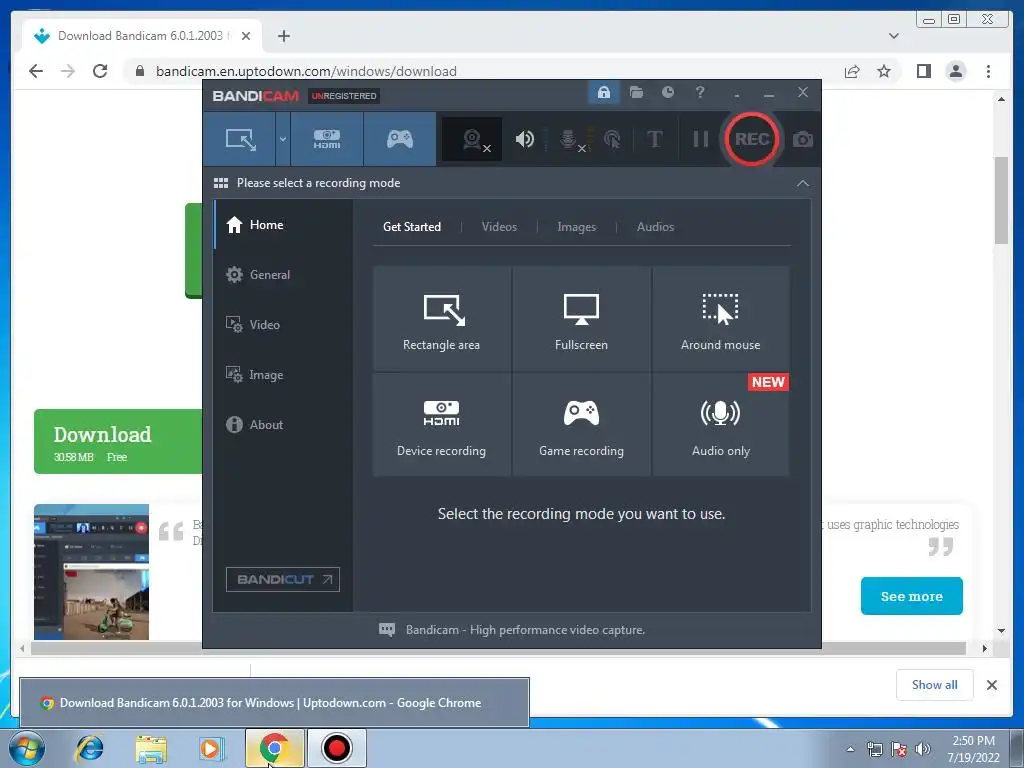Click the system tray volume icon
This screenshot has width=1024, height=768.
point(922,749)
